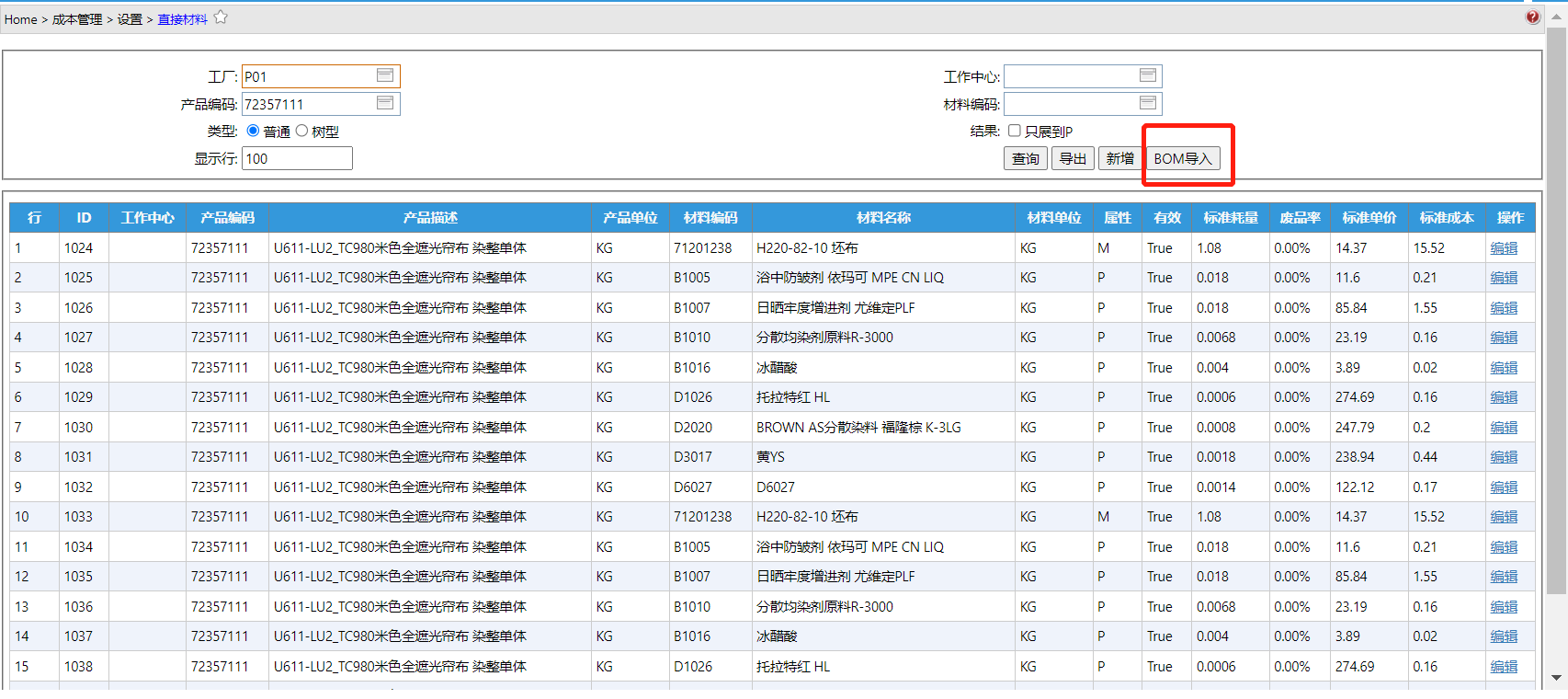
Task: Click 编辑 for ID 1025
Action: point(1504,278)
